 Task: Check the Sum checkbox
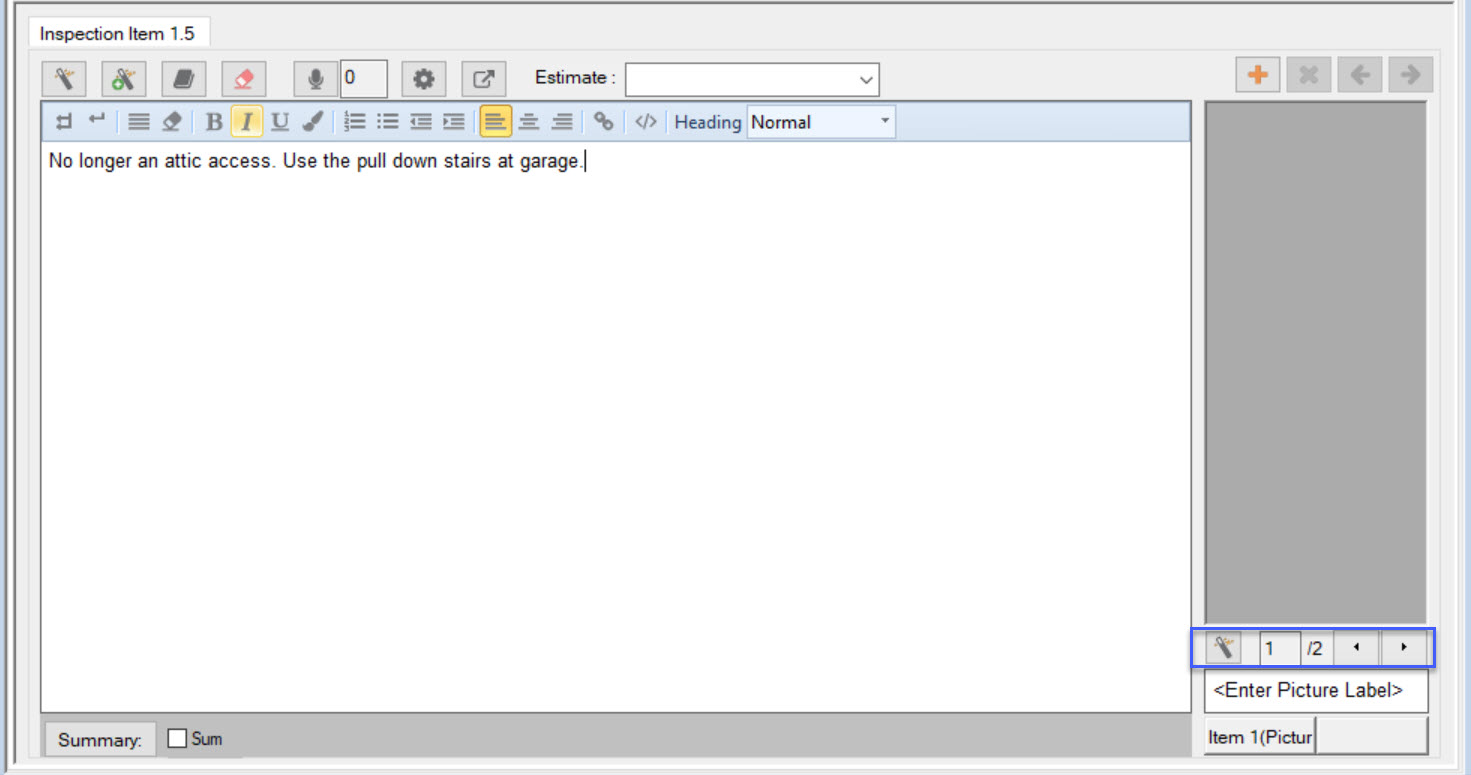pos(178,739)
